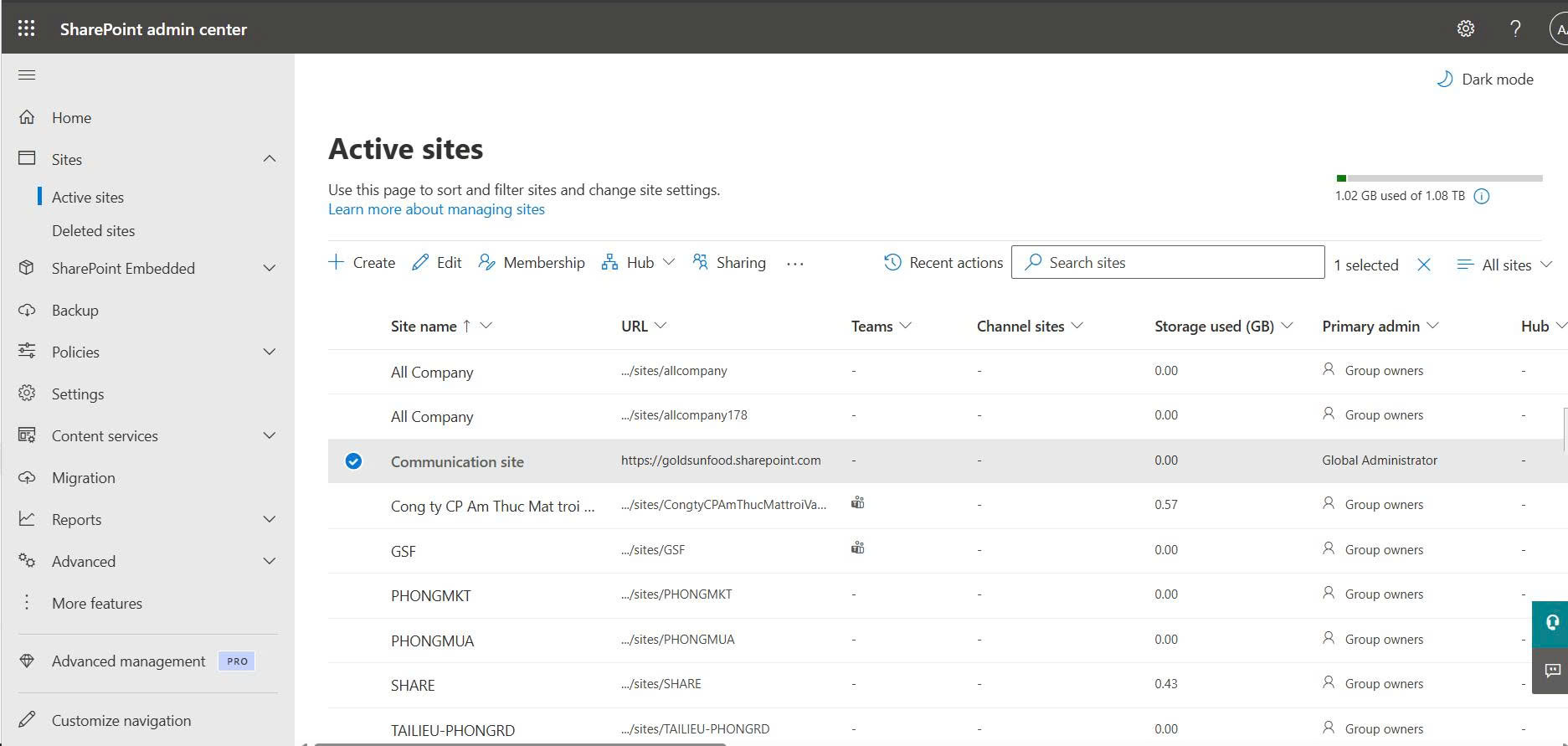Click the Teams icon in GSF row
This screenshot has width=1568, height=746.
857,548
